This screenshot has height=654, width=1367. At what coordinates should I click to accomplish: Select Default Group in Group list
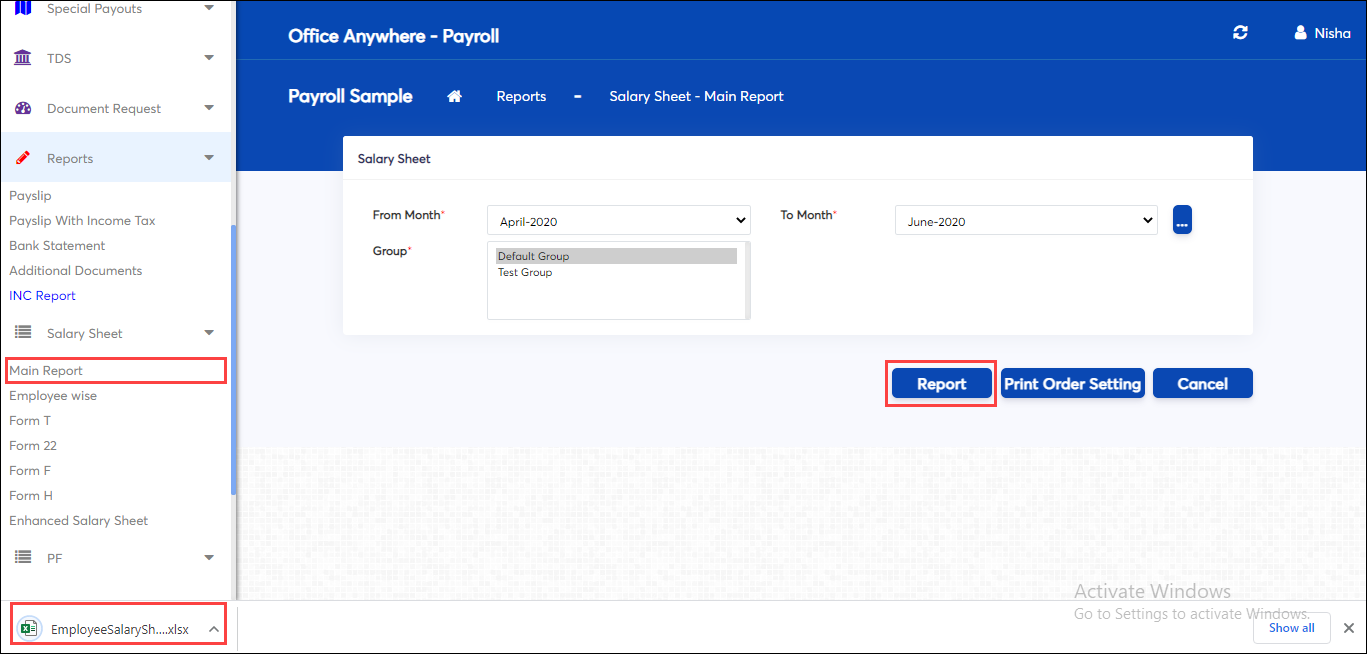tap(616, 256)
